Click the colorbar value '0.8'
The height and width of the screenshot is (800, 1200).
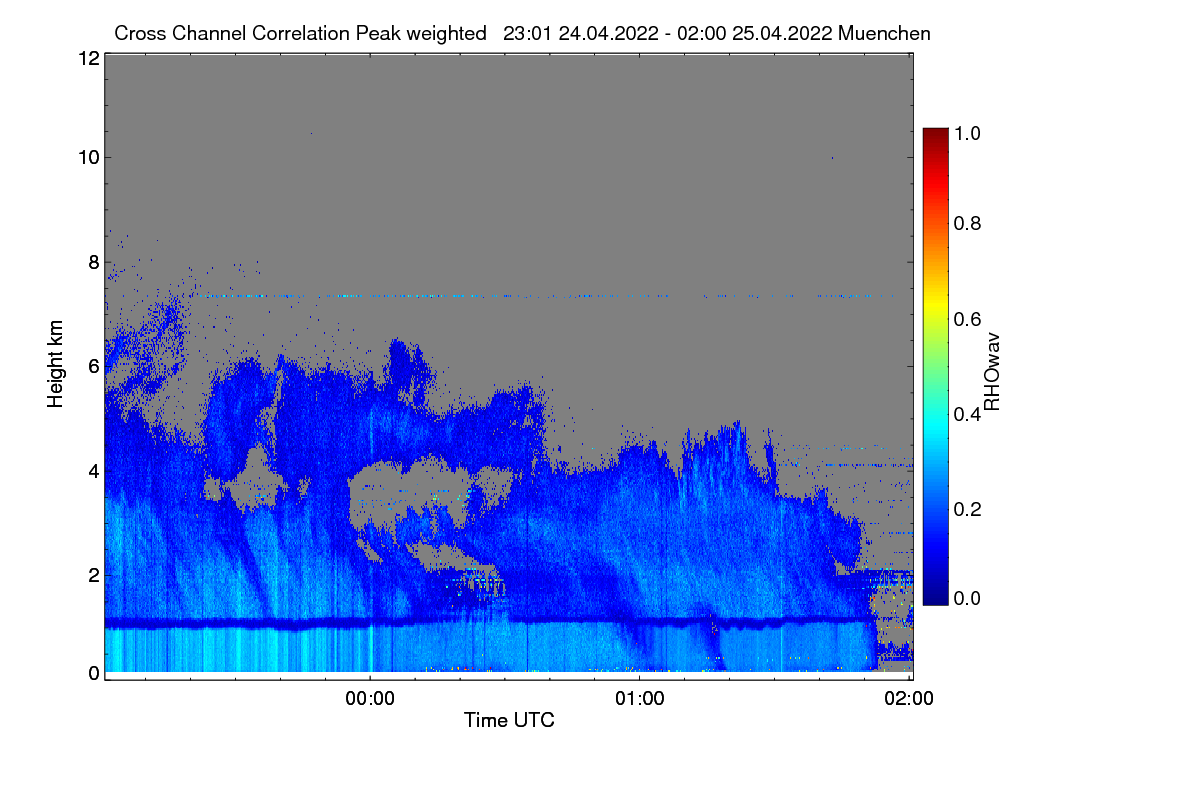966,223
